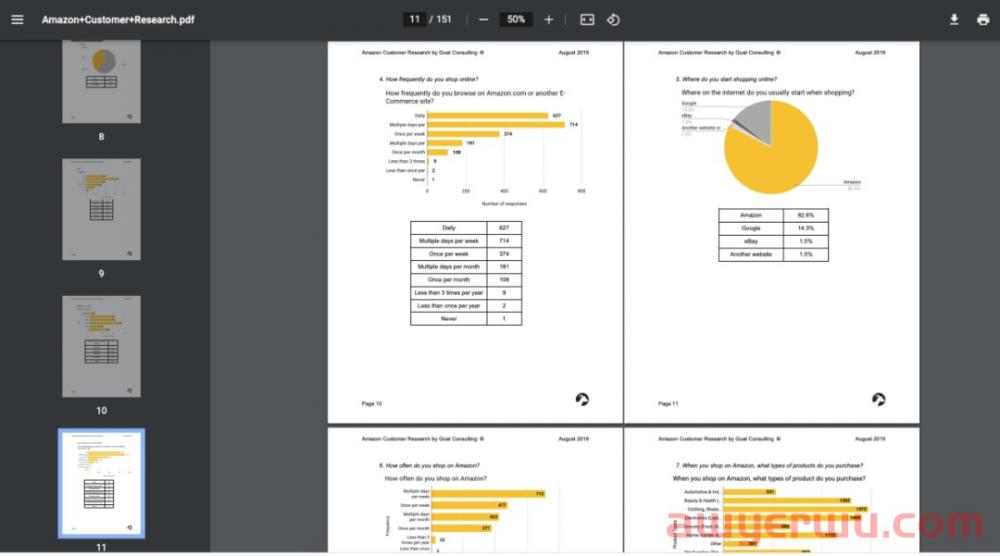Click the 'Another website' table cell
This screenshot has height=556, width=1000.
coord(751,254)
